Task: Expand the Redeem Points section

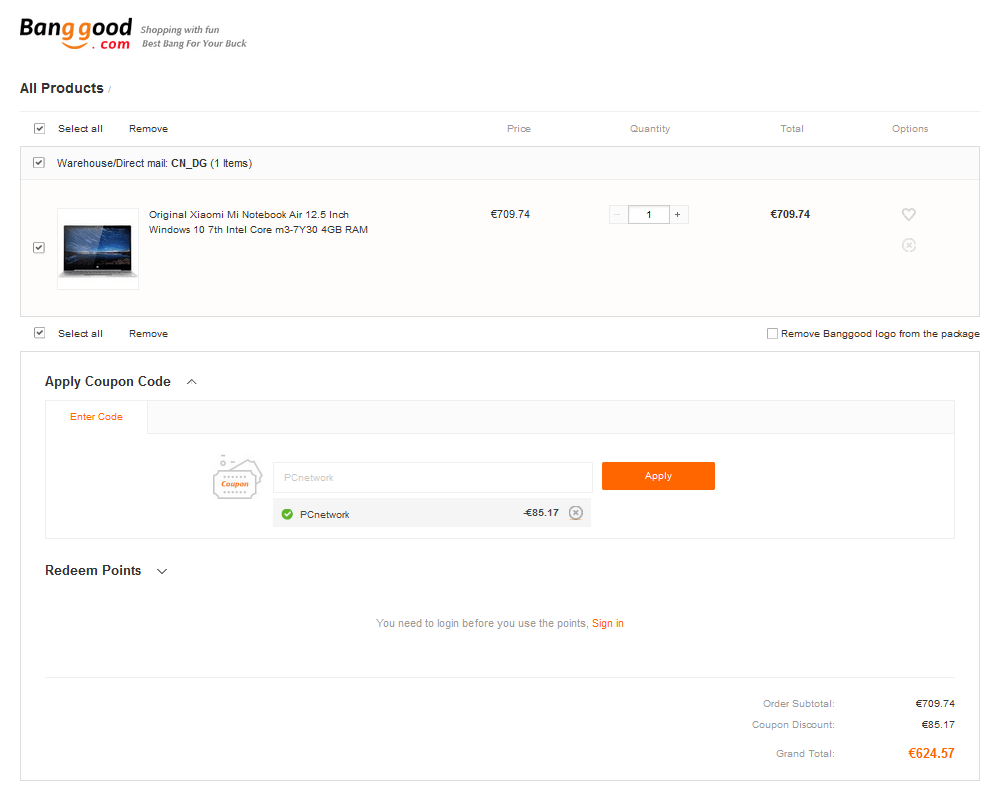Action: 162,571
